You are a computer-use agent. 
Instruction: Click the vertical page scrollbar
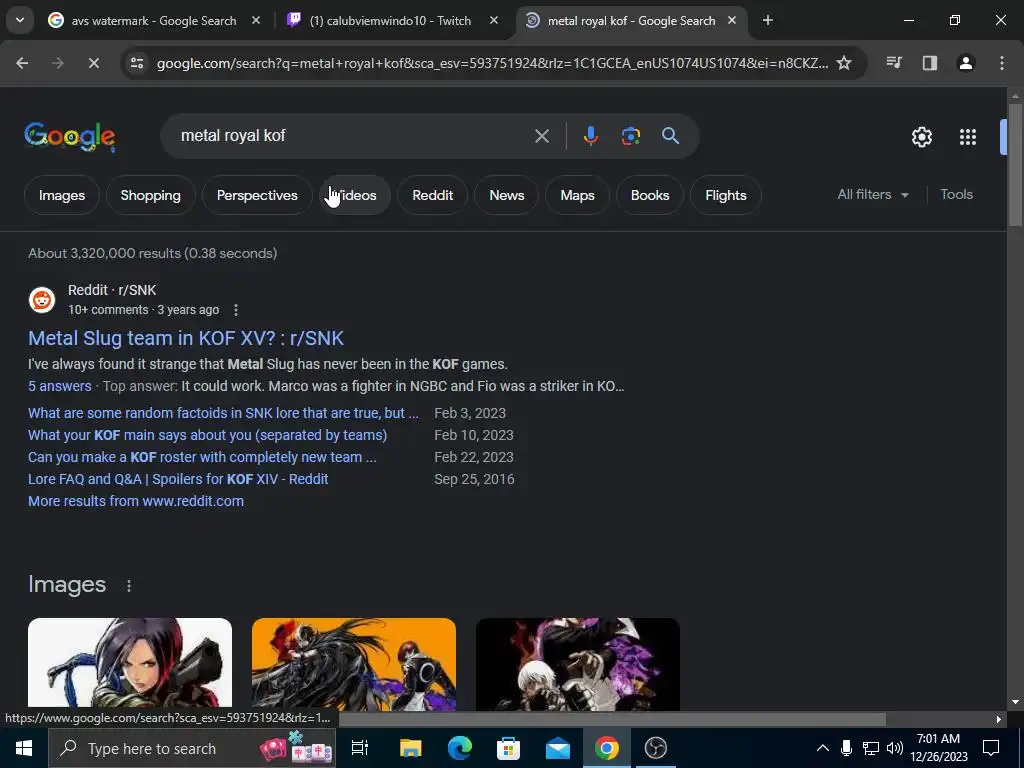pyautogui.click(x=1015, y=165)
